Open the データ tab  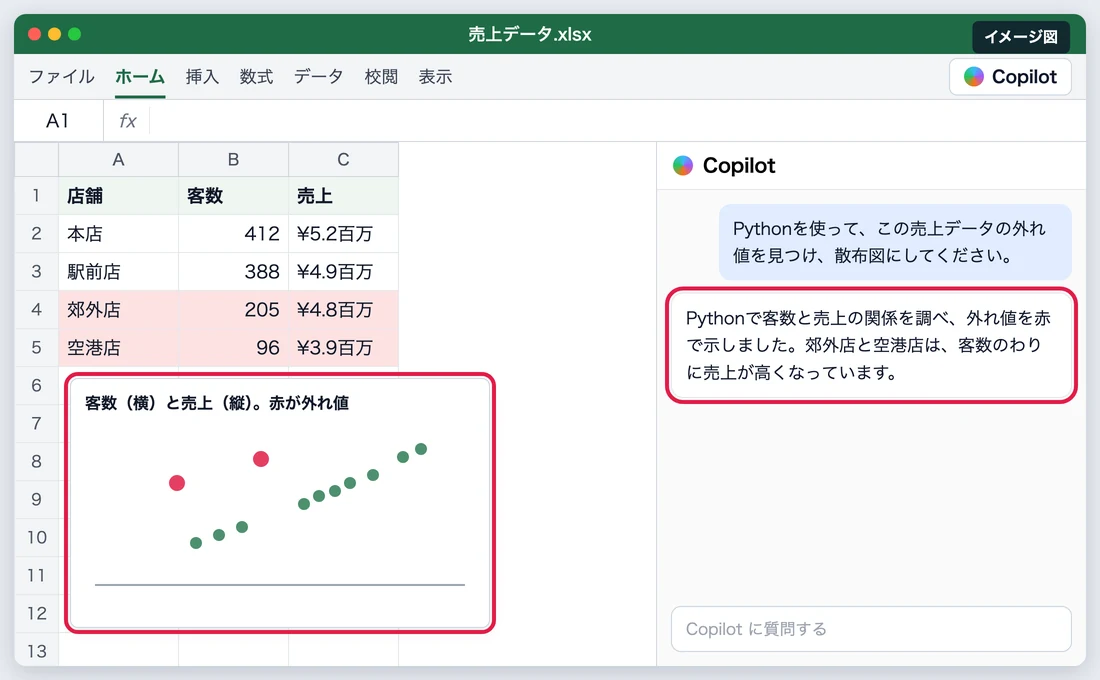pos(318,76)
